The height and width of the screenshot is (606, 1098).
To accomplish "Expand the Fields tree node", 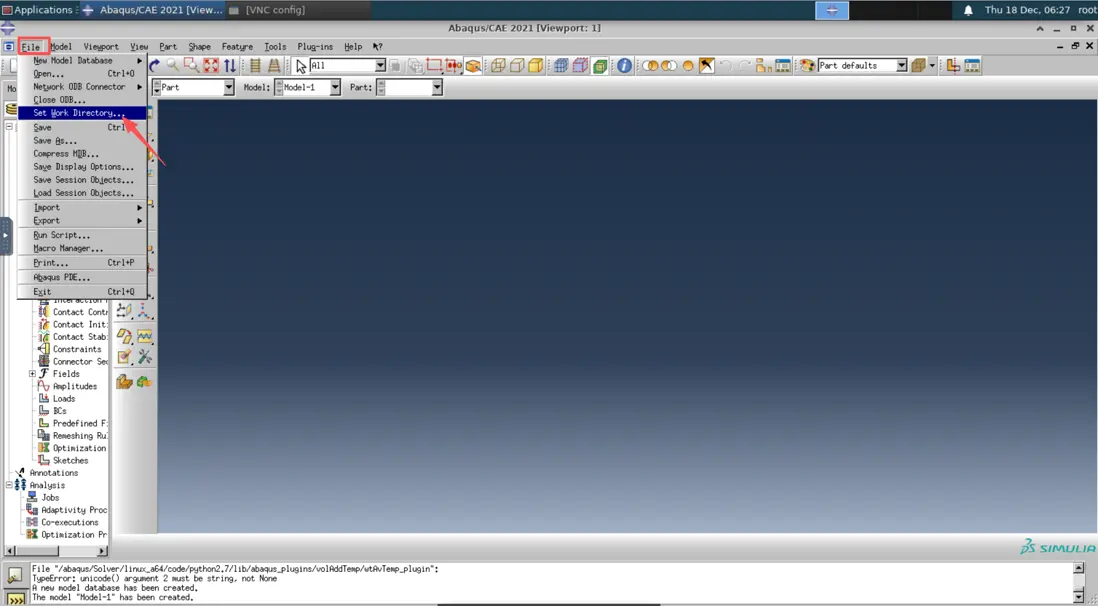I will click(32, 374).
